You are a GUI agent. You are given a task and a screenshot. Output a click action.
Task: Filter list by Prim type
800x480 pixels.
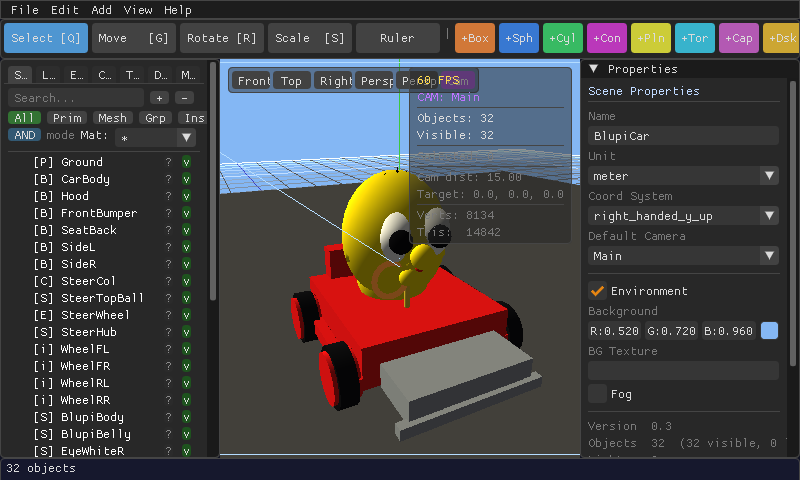[67, 118]
